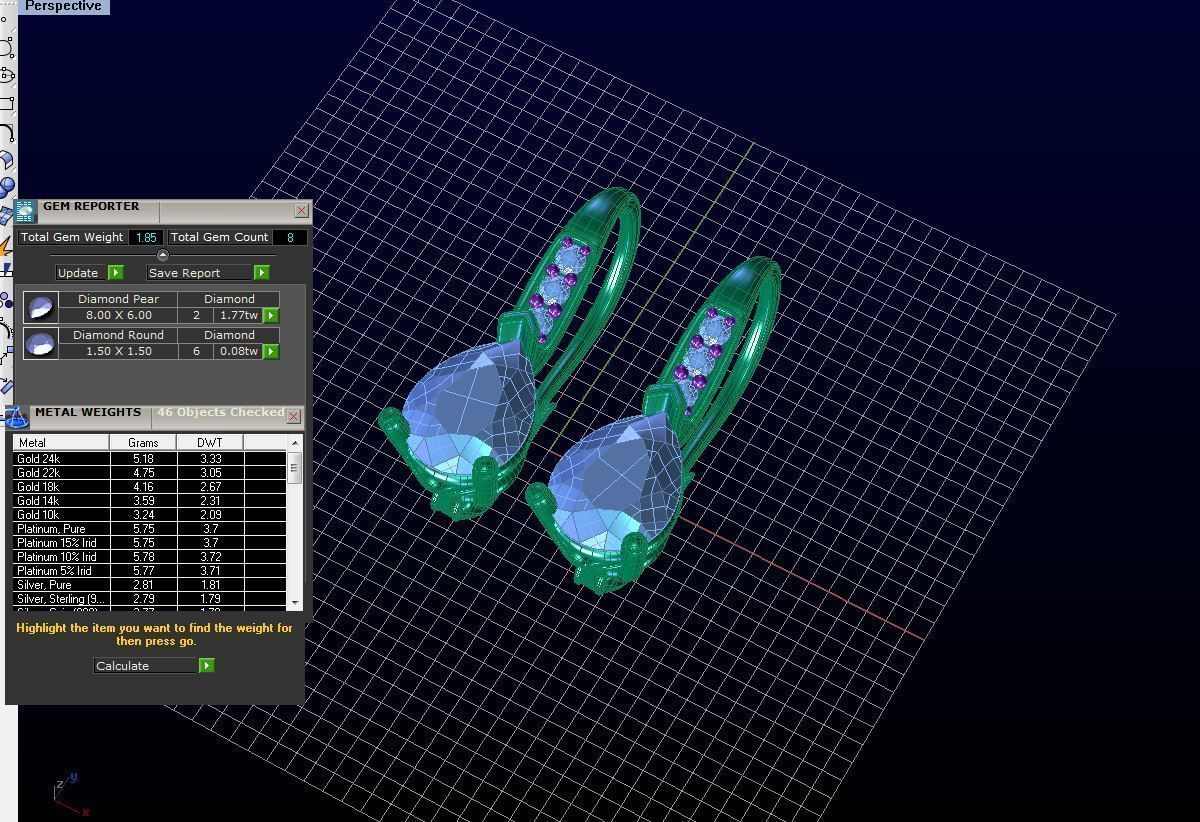This screenshot has width=1200, height=822.
Task: Click Gold 24k grams value 5.18
Action: 143,459
